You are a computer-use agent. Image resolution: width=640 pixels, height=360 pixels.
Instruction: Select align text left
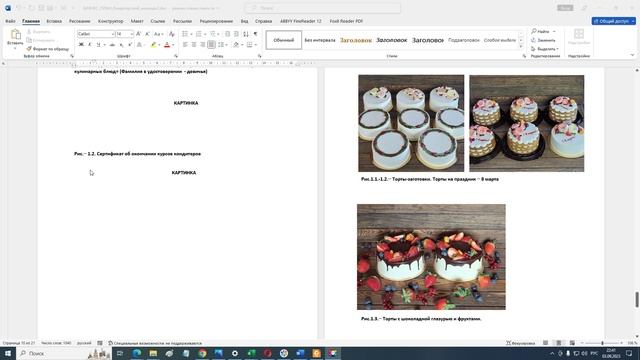tap(185, 45)
